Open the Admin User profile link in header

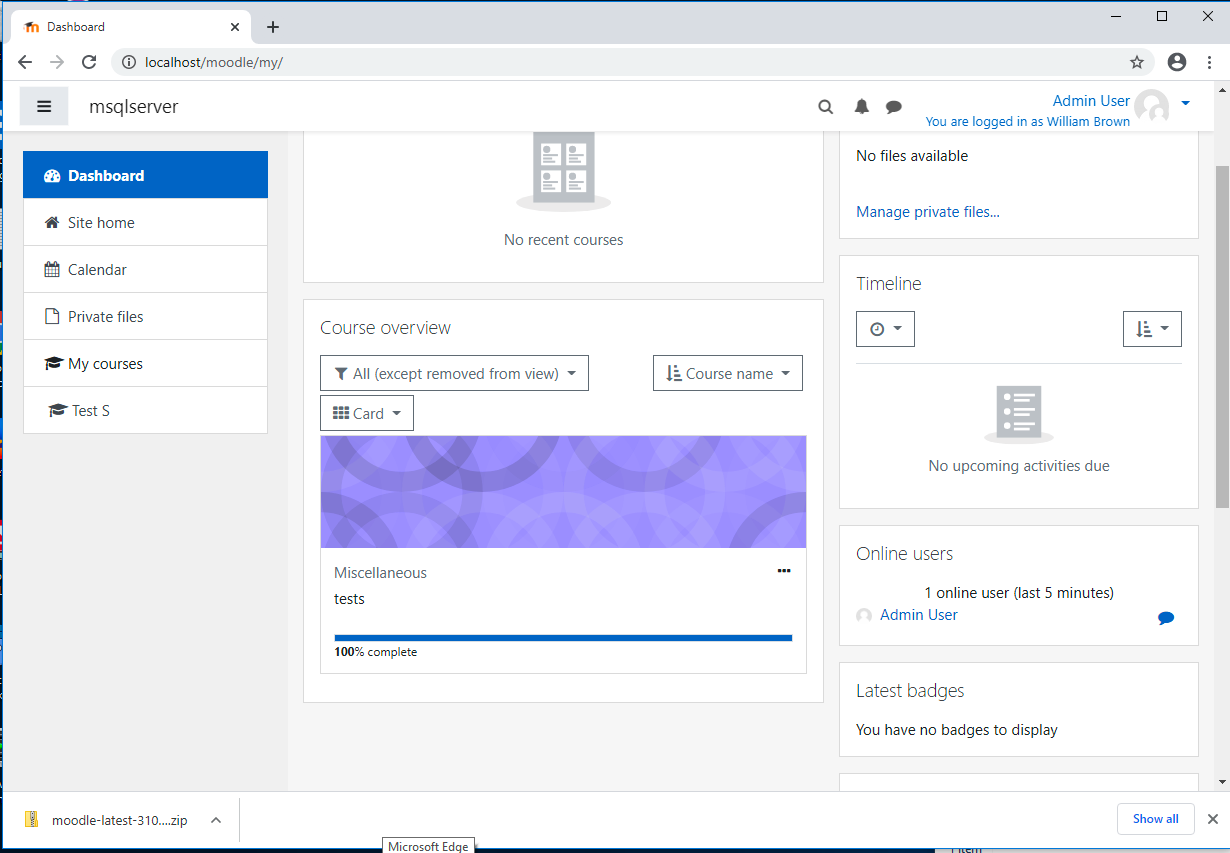1091,100
